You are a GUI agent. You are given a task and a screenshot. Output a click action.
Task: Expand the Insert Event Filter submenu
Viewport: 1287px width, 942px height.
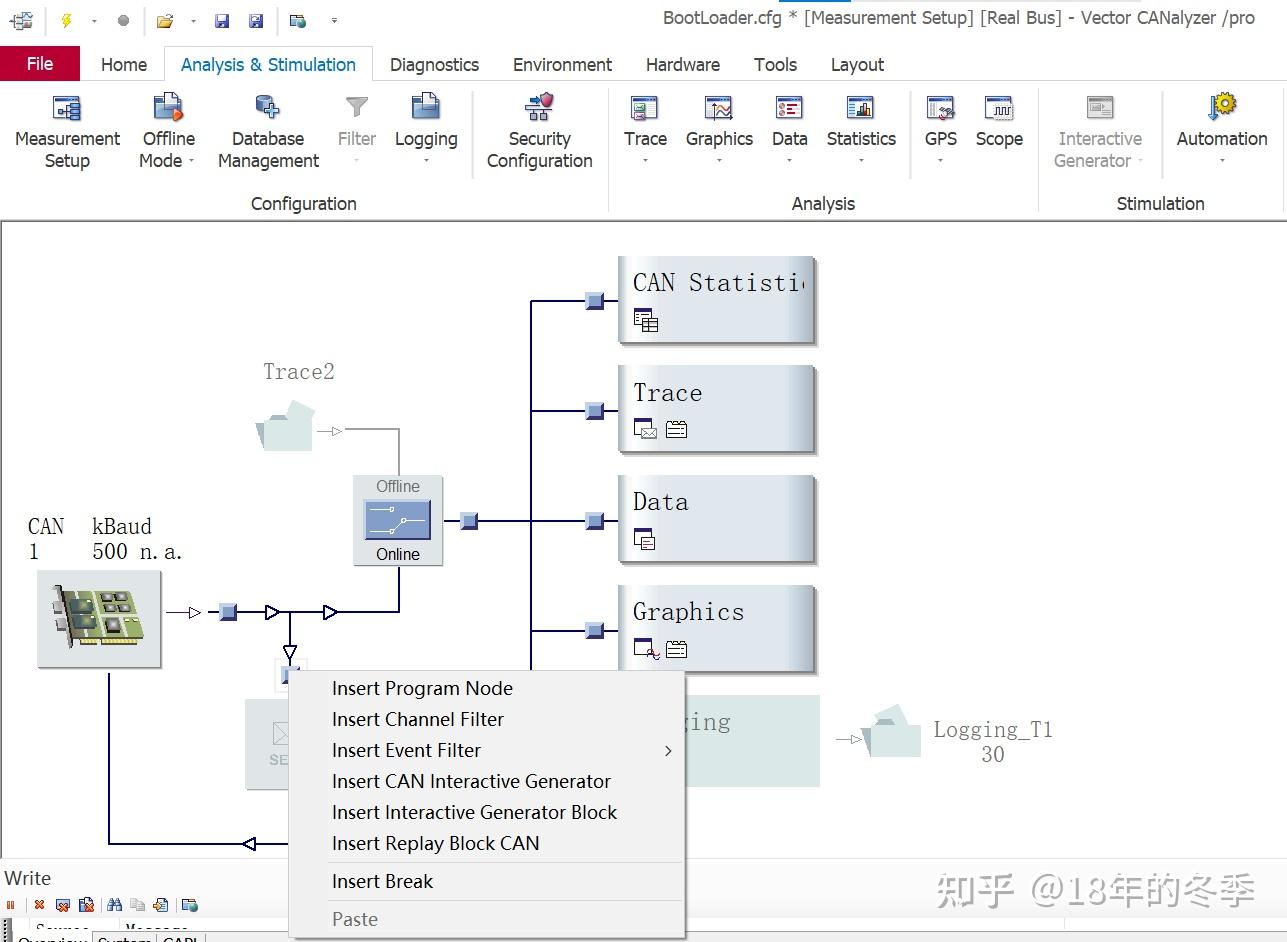(x=668, y=750)
